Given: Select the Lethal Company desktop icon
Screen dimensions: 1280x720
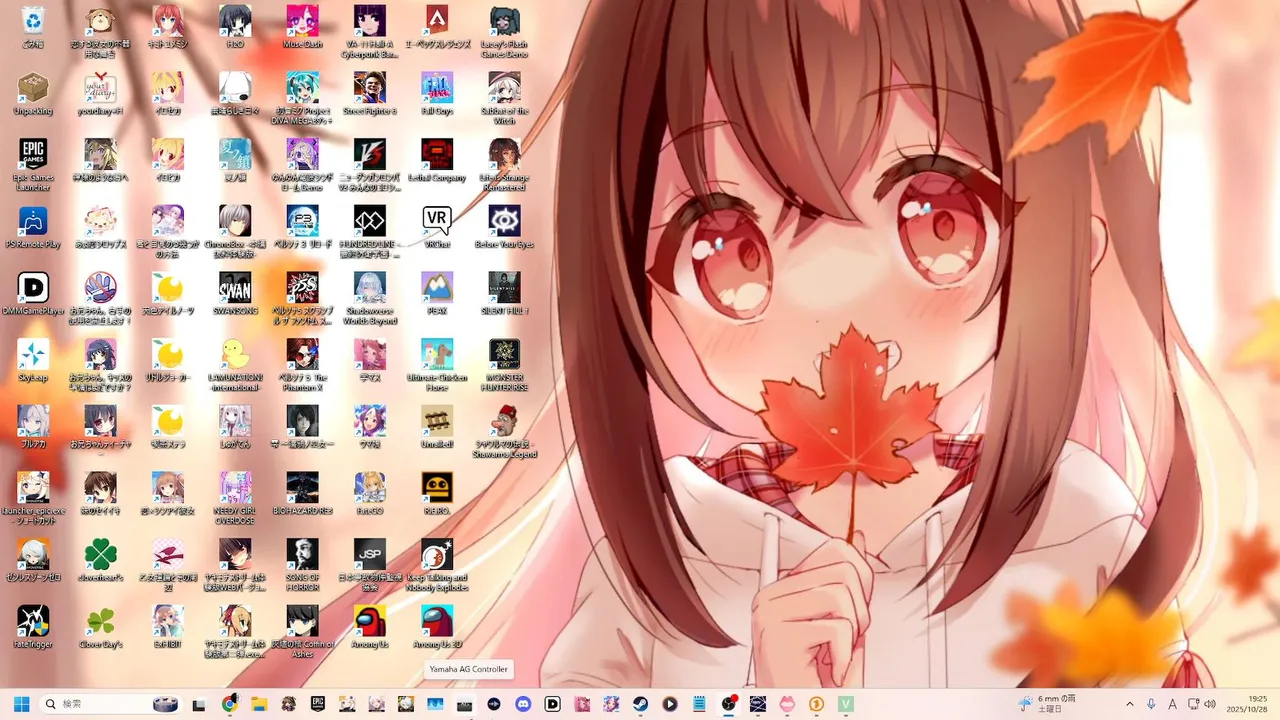Looking at the screenshot, I should point(437,154).
